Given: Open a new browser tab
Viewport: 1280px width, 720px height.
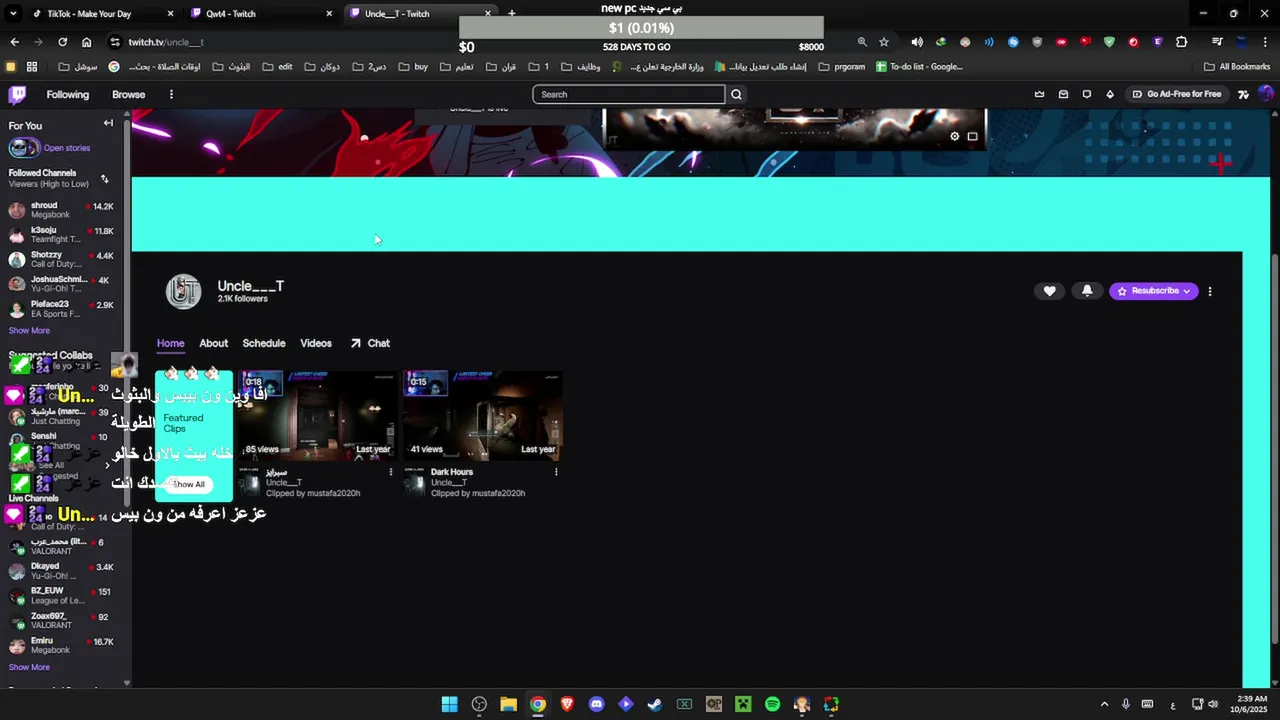Looking at the screenshot, I should pos(512,14).
